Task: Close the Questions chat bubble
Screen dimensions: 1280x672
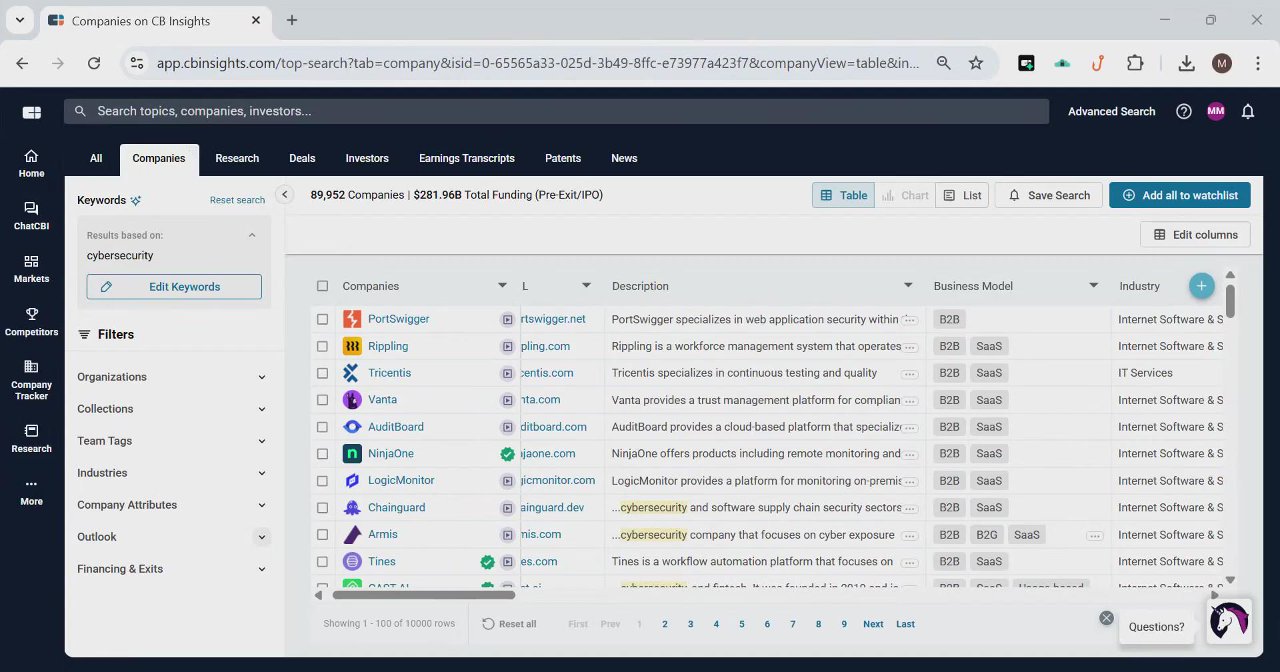Action: tap(1106, 618)
